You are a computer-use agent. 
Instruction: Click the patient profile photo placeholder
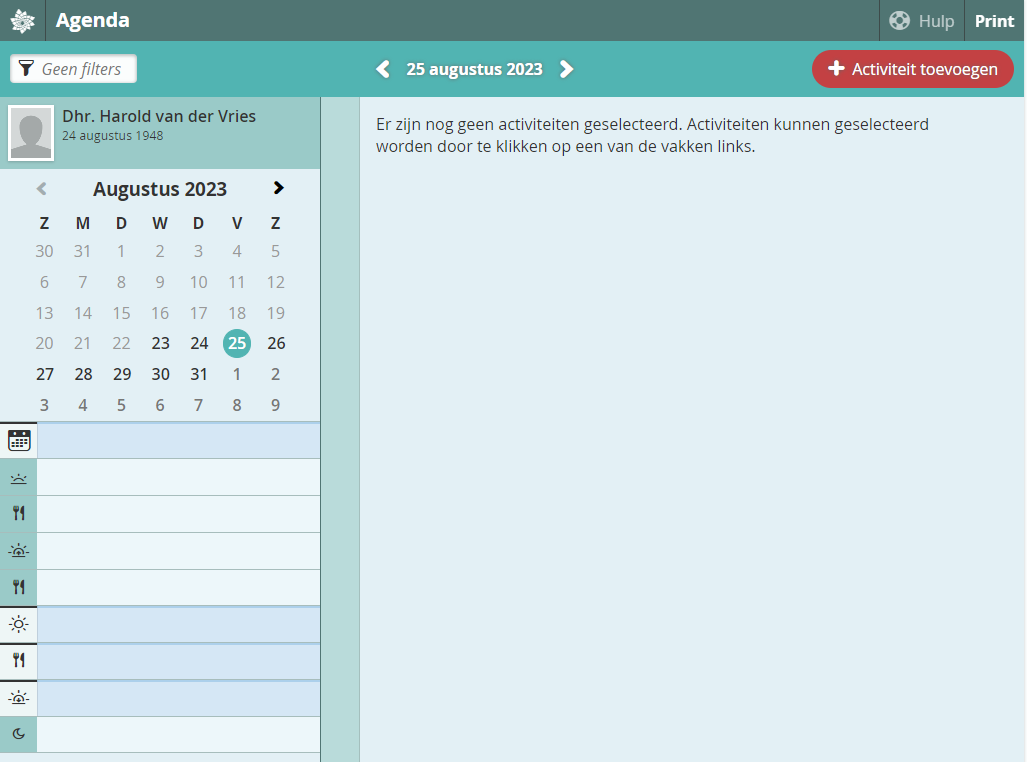coord(31,133)
